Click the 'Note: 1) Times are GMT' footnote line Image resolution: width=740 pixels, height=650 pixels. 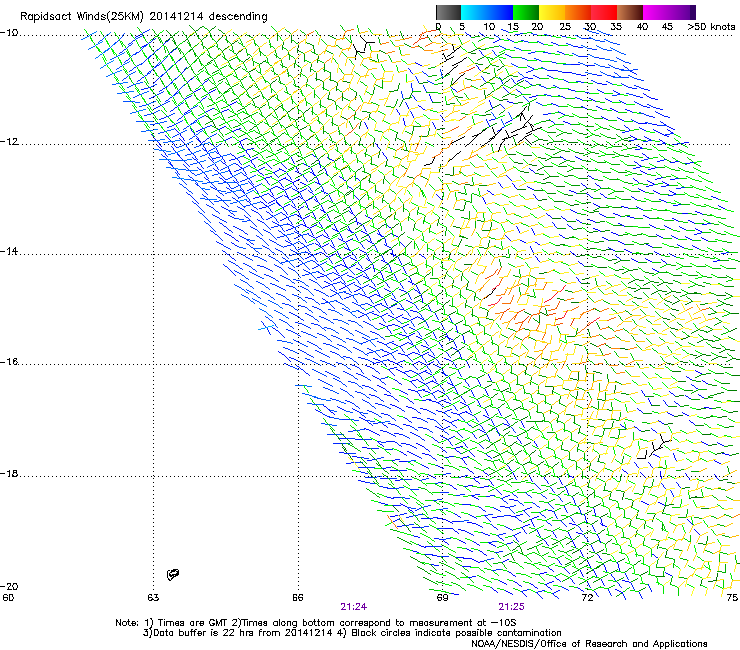tap(316, 623)
